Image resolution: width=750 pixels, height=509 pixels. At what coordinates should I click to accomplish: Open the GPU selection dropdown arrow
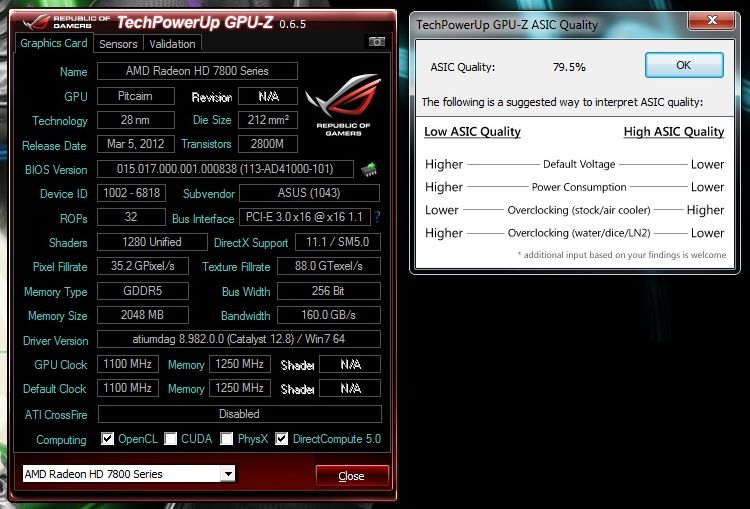(x=228, y=474)
